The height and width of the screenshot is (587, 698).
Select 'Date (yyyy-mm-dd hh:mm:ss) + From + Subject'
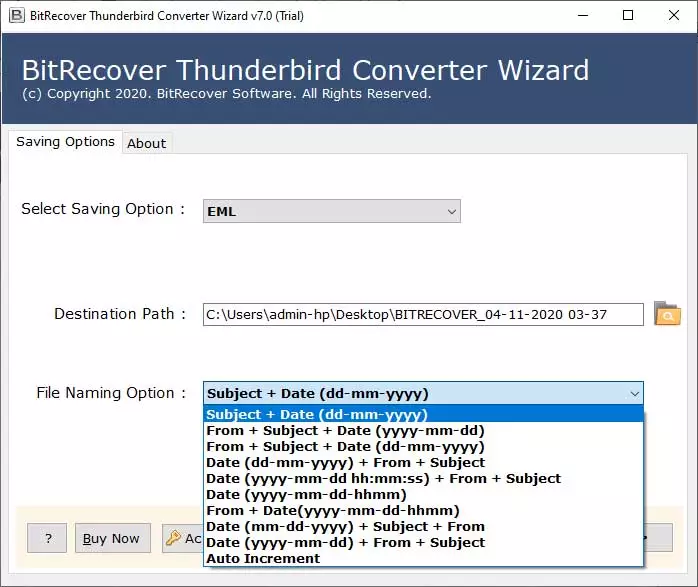point(383,479)
